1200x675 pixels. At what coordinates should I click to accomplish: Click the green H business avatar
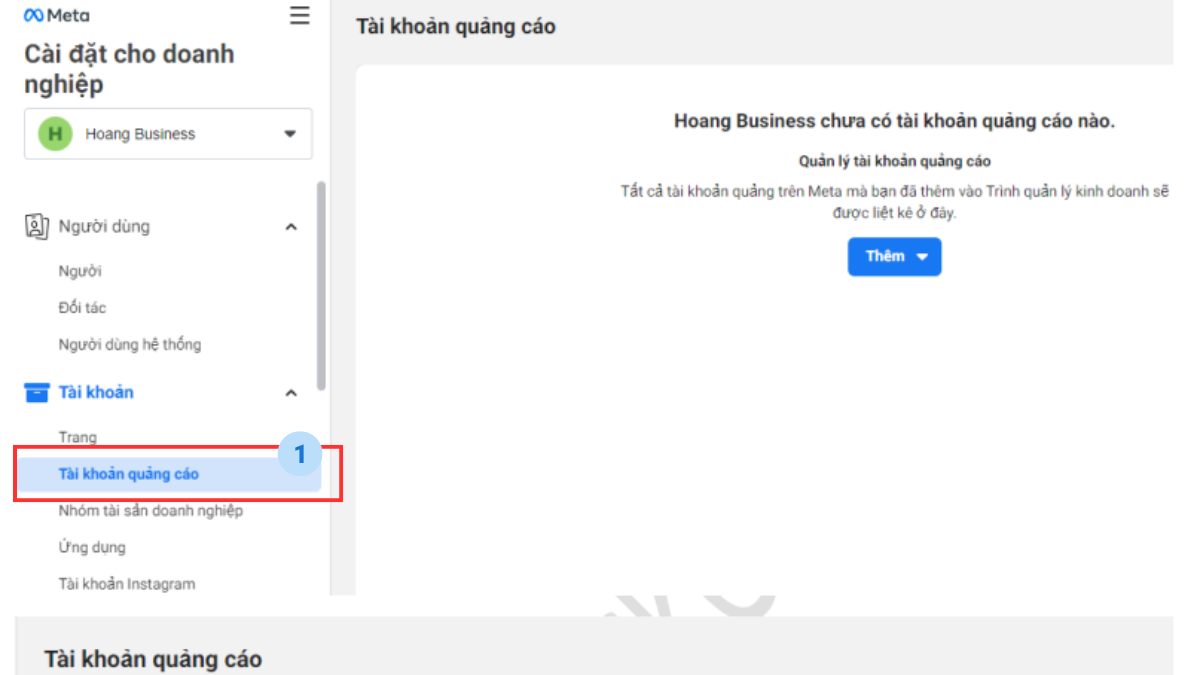point(55,134)
